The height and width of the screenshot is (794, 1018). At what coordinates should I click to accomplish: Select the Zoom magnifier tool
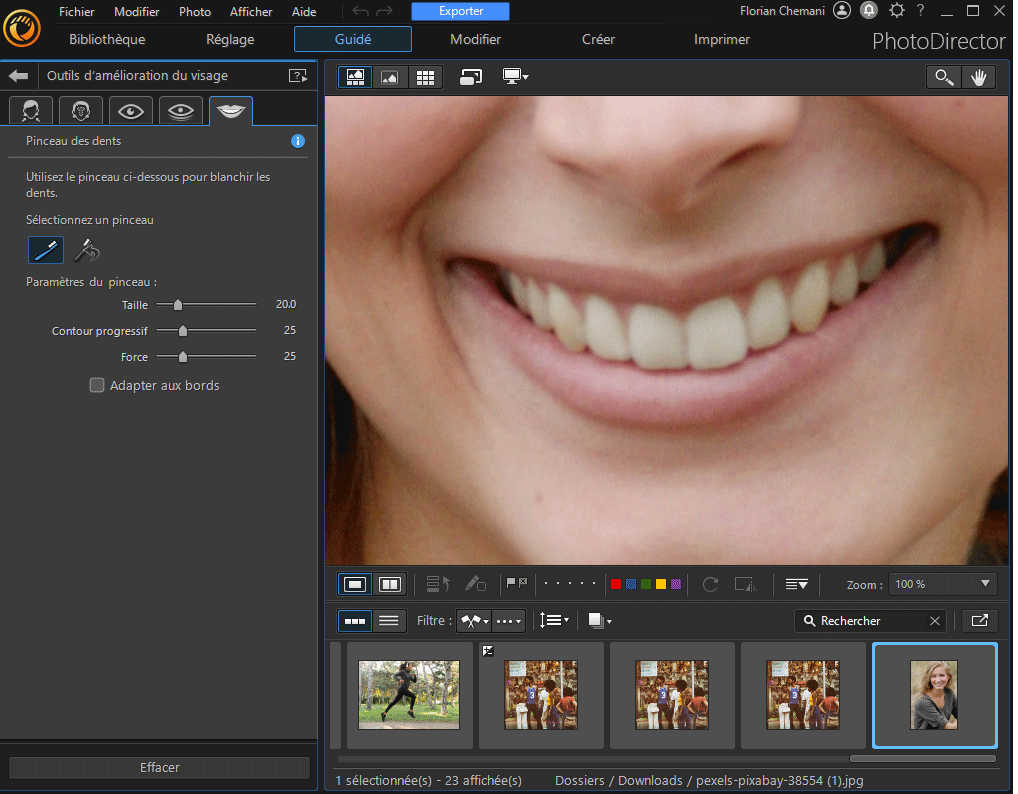coord(943,77)
